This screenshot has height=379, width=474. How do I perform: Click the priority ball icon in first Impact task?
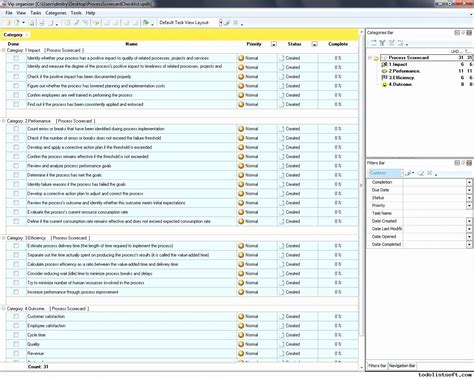click(x=241, y=58)
